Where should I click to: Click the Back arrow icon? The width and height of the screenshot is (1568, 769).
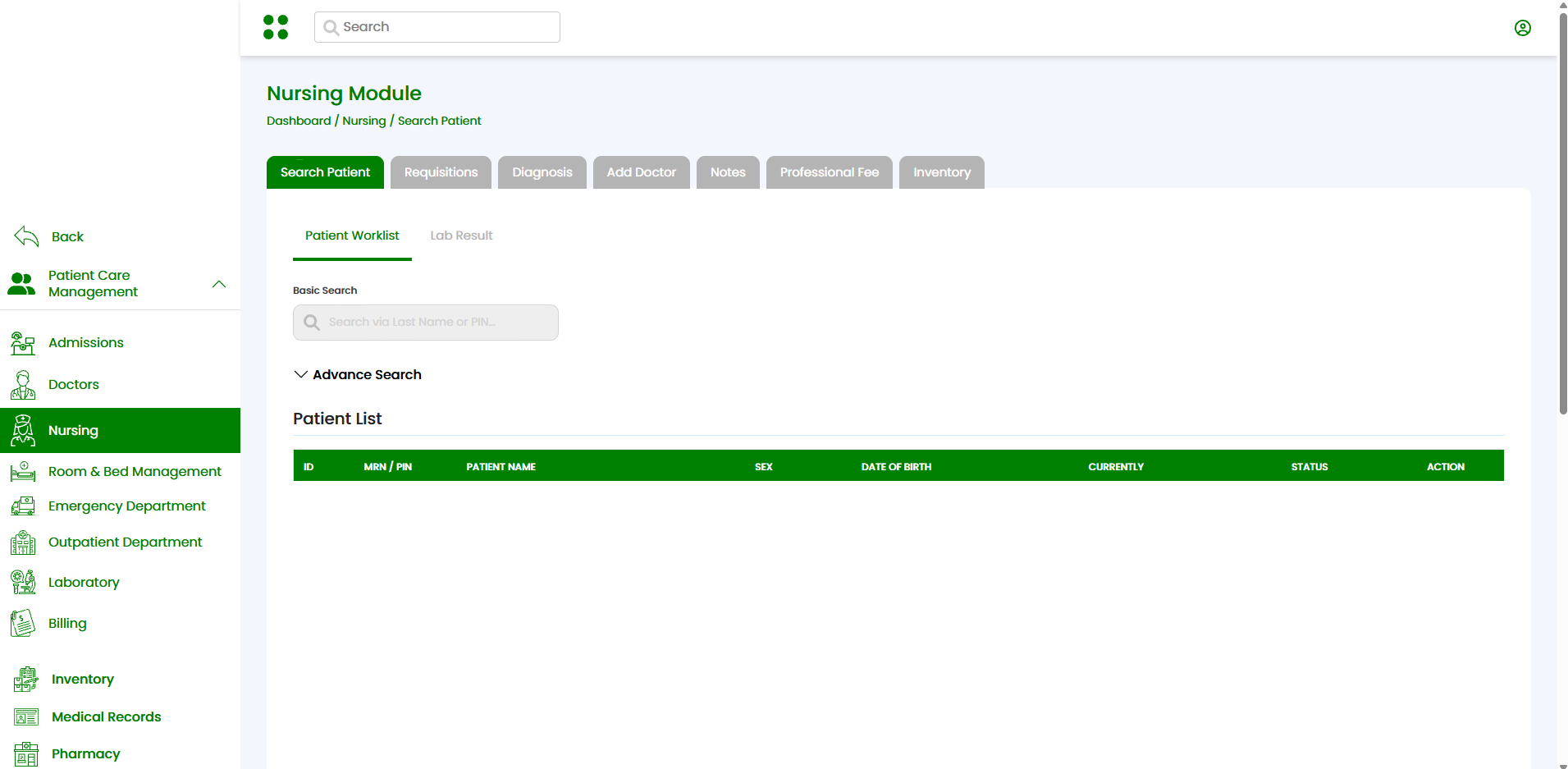point(26,236)
